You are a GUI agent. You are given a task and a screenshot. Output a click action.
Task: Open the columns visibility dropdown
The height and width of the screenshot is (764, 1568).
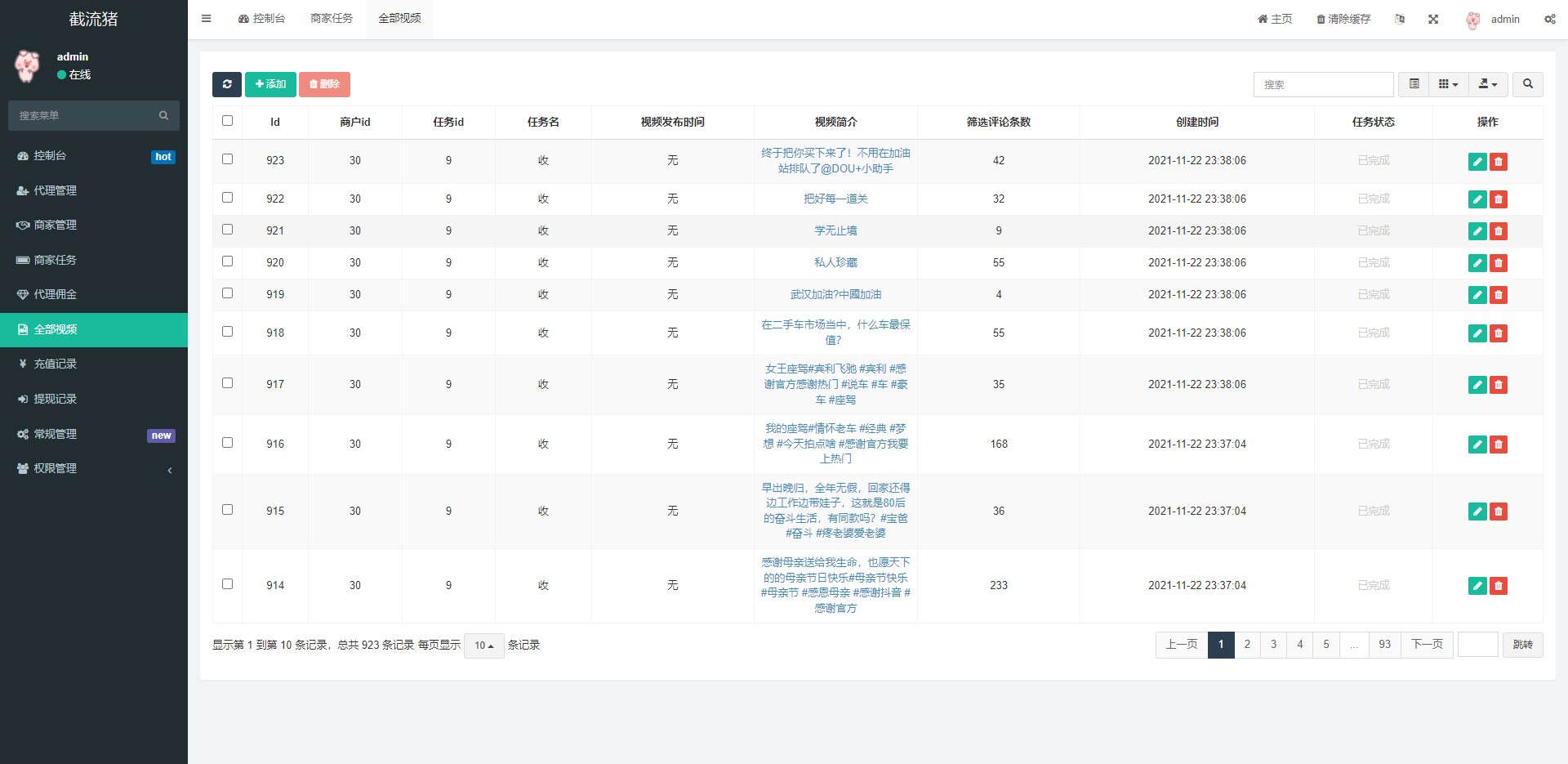(1448, 84)
